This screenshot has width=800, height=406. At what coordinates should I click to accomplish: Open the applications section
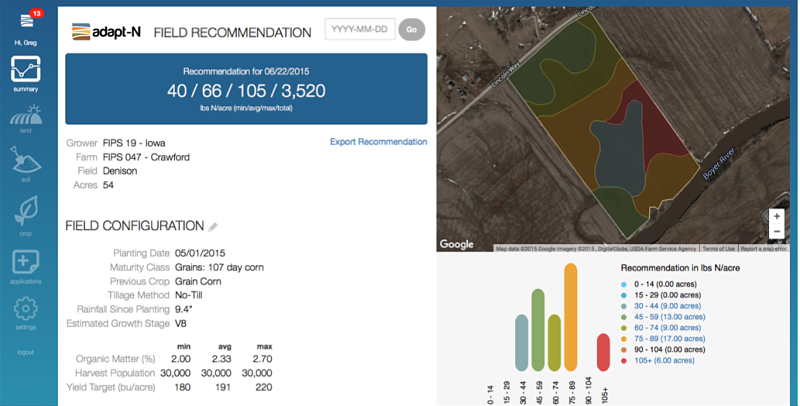click(x=26, y=265)
